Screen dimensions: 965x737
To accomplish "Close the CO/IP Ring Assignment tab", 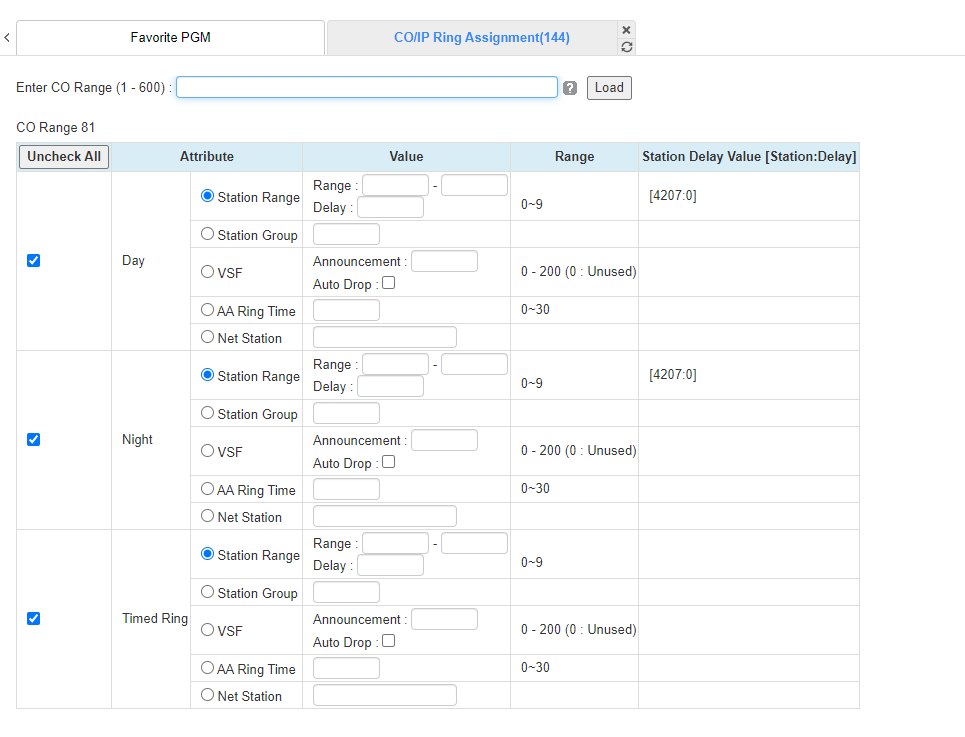I will pyautogui.click(x=626, y=30).
